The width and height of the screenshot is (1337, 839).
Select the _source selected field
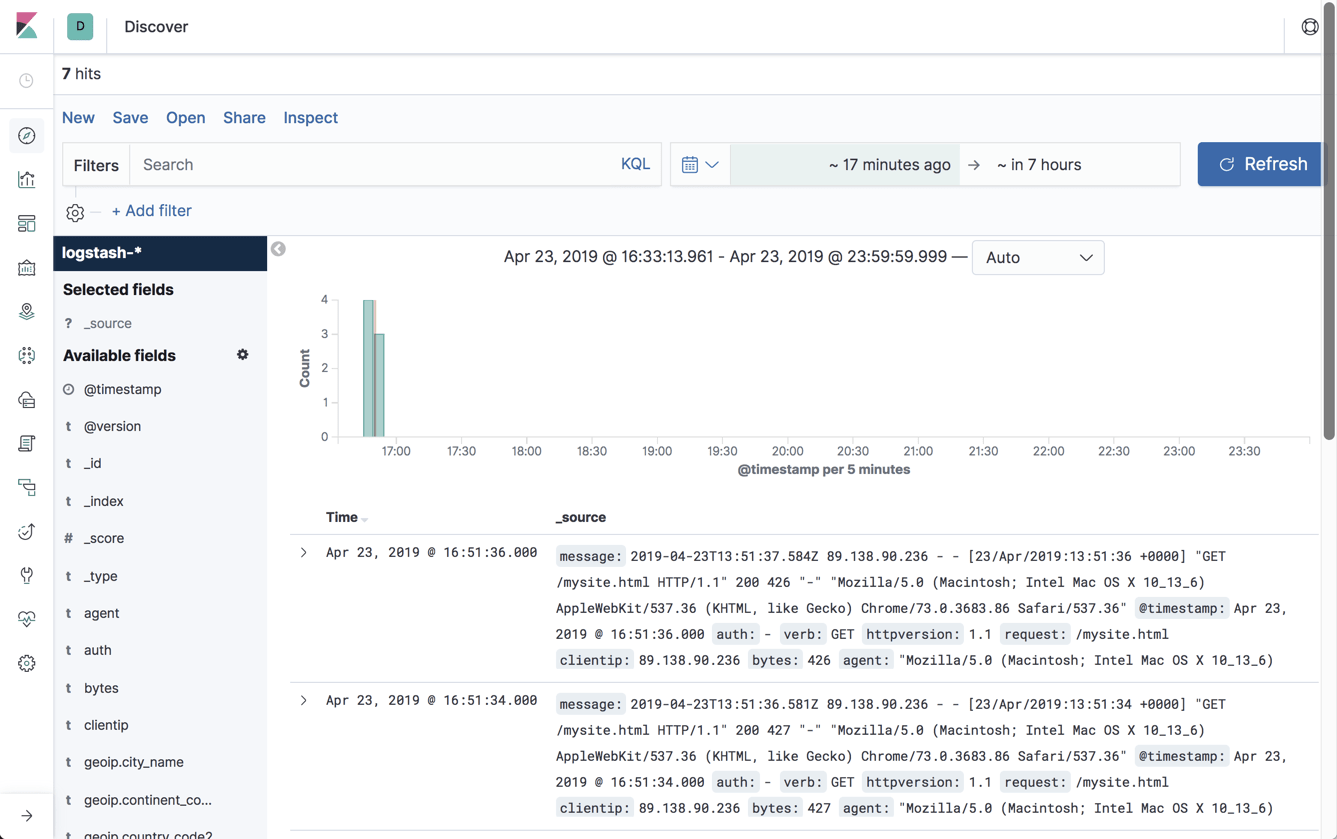[107, 324]
